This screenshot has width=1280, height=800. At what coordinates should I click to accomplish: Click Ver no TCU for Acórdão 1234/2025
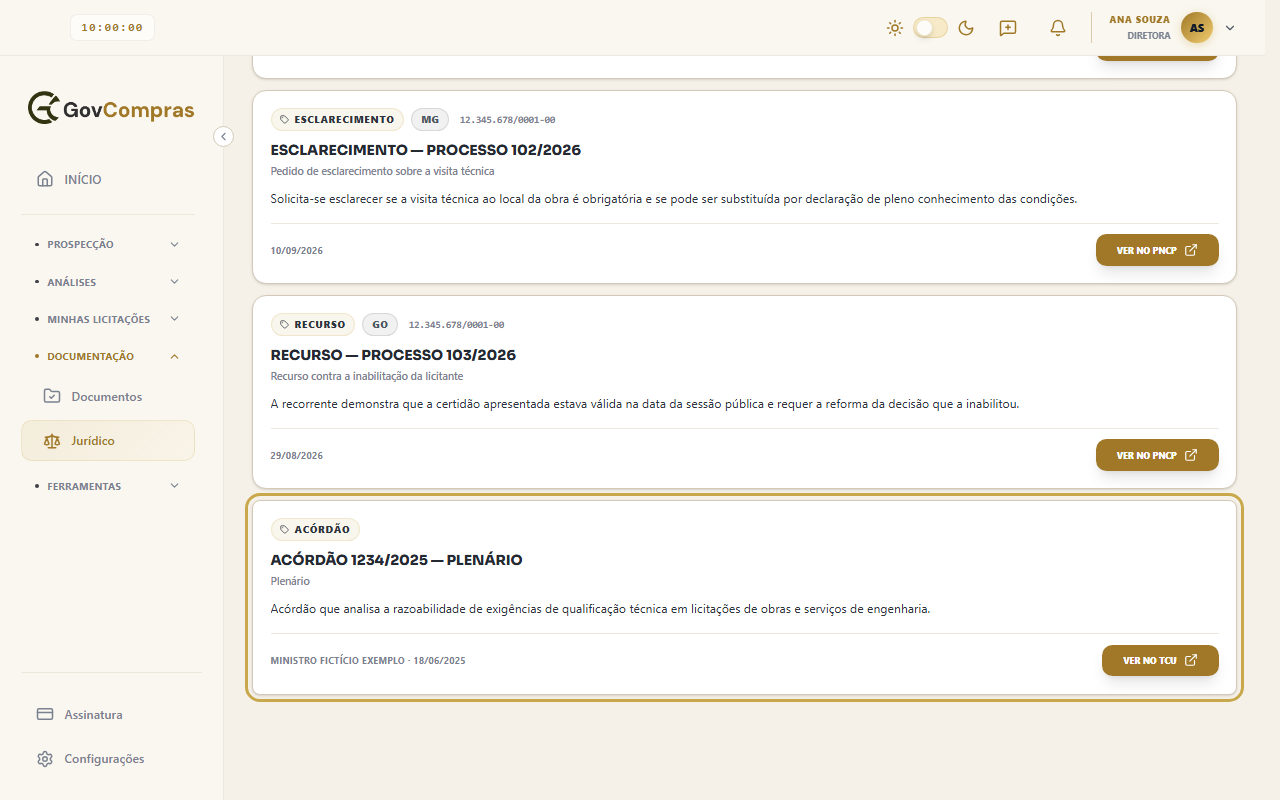tap(1160, 661)
